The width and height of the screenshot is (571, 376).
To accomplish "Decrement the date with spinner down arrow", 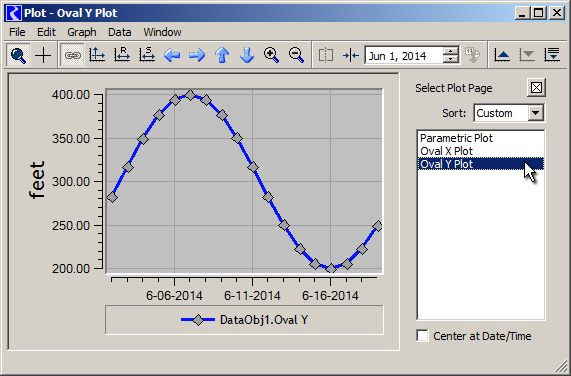I will [451, 60].
